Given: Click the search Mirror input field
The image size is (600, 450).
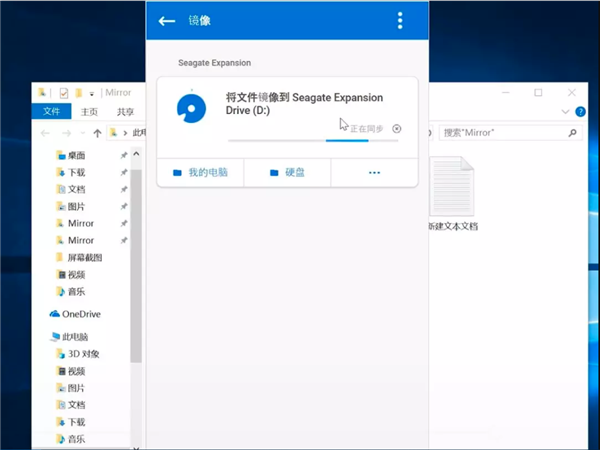Looking at the screenshot, I should 510,133.
